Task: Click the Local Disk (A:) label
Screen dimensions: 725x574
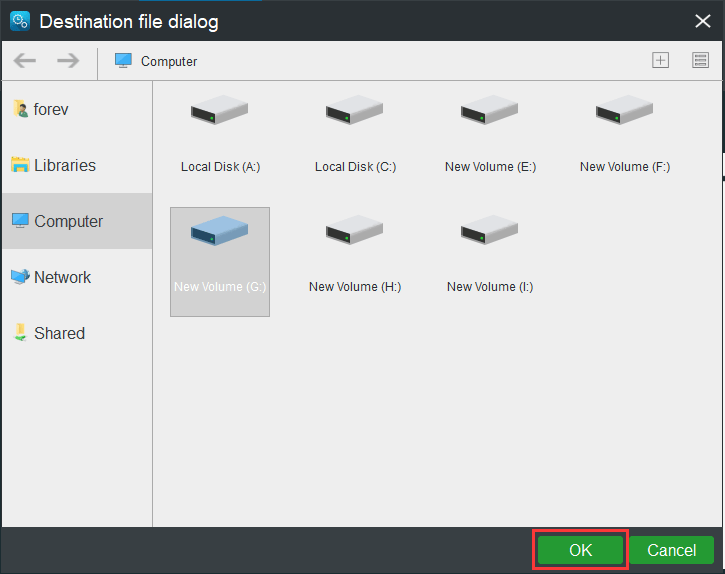Action: tap(221, 167)
